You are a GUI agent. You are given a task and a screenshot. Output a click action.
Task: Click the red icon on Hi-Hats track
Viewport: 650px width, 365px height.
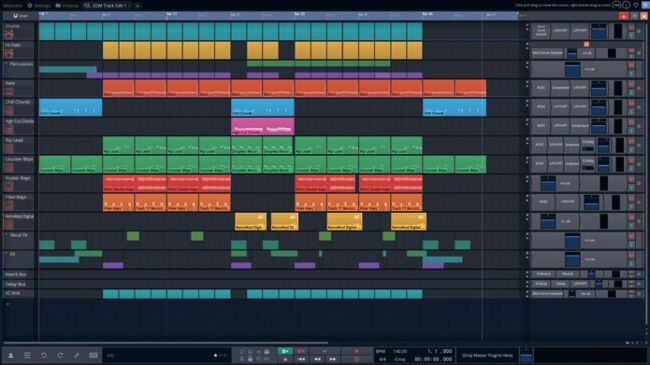[x=8, y=54]
